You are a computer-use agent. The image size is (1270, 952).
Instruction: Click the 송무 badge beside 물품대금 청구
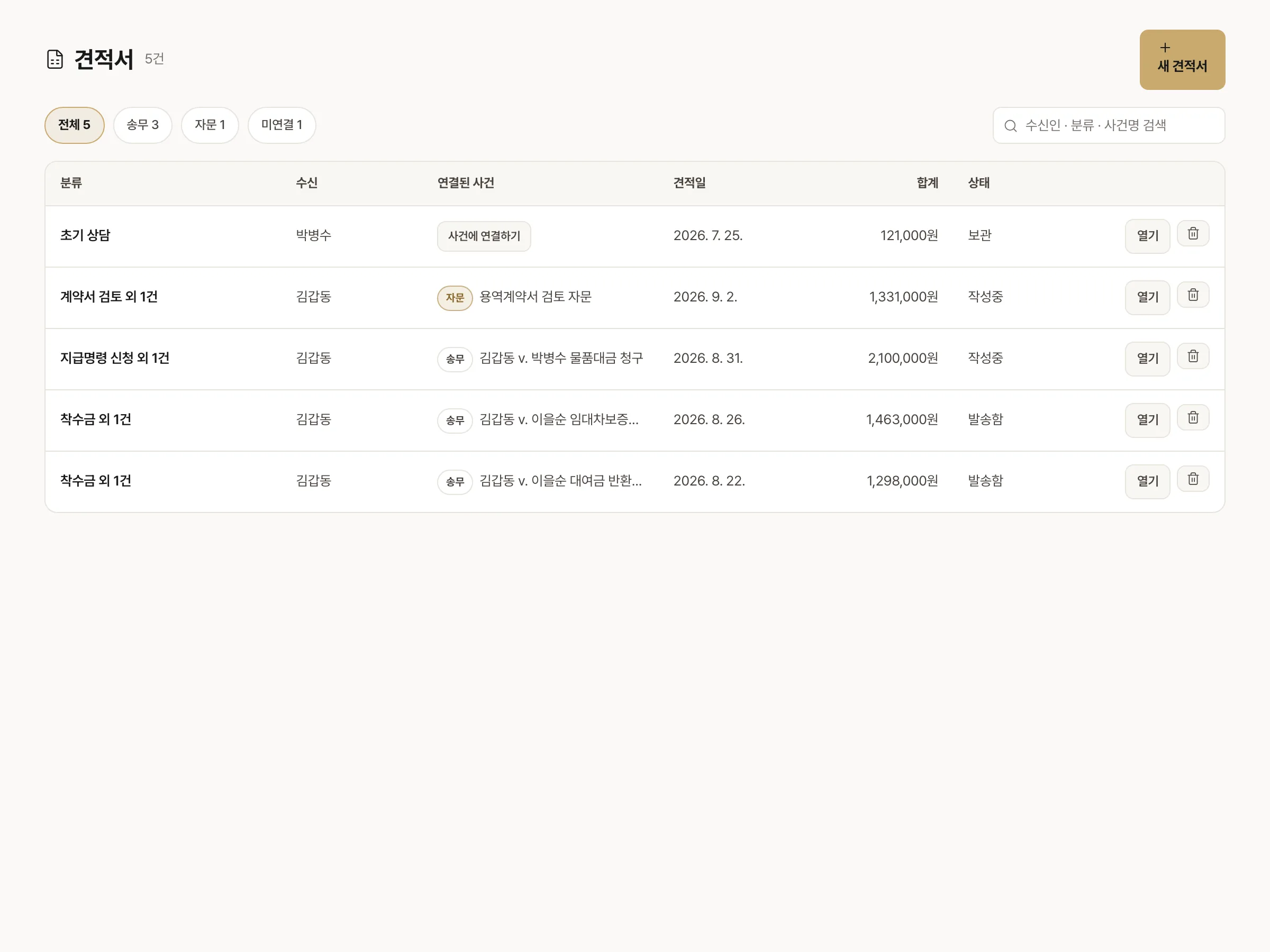click(x=455, y=359)
